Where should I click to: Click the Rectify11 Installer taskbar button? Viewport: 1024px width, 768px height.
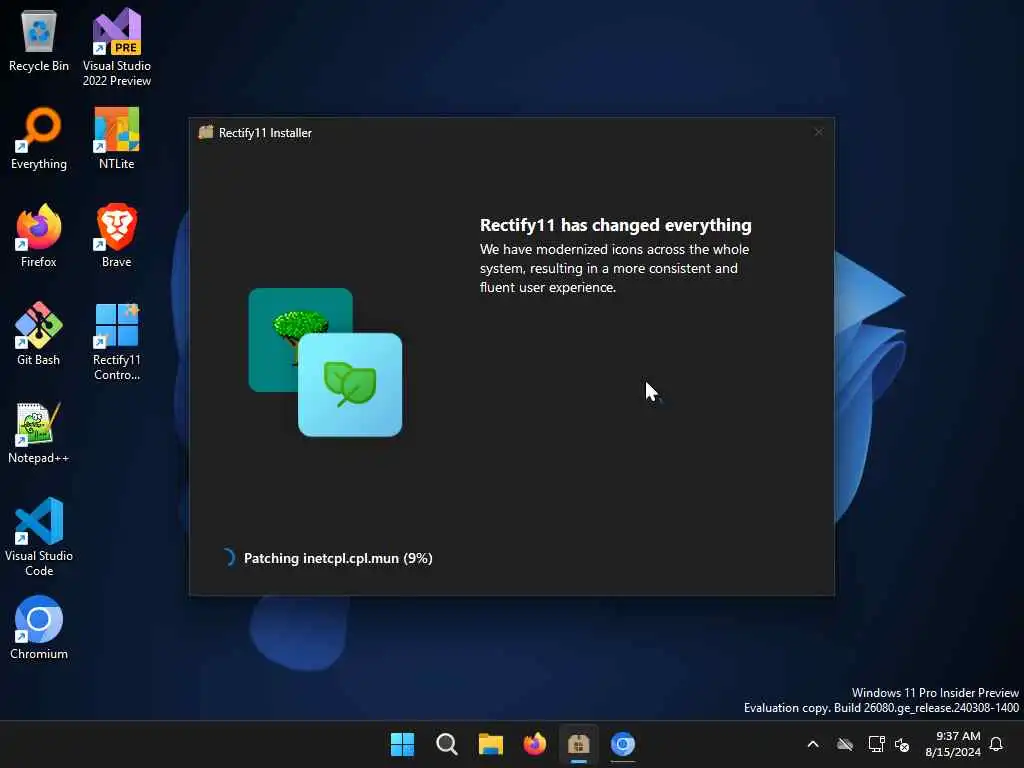point(579,744)
